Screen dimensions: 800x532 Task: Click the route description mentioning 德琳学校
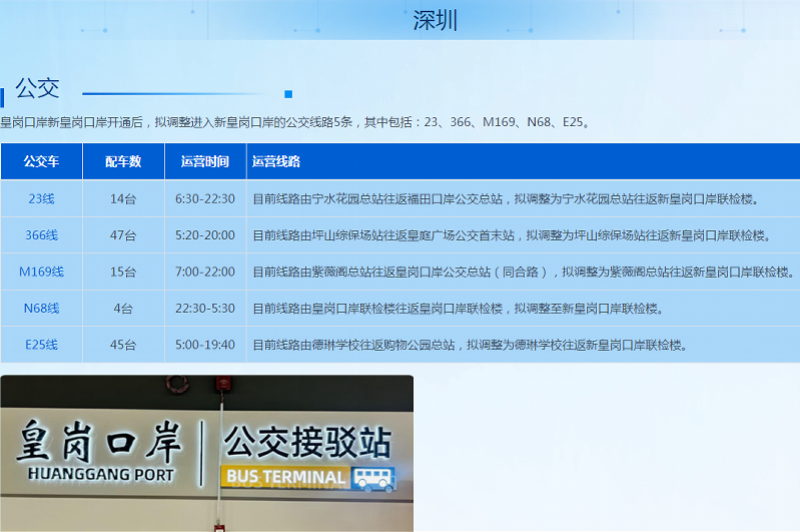coord(470,345)
